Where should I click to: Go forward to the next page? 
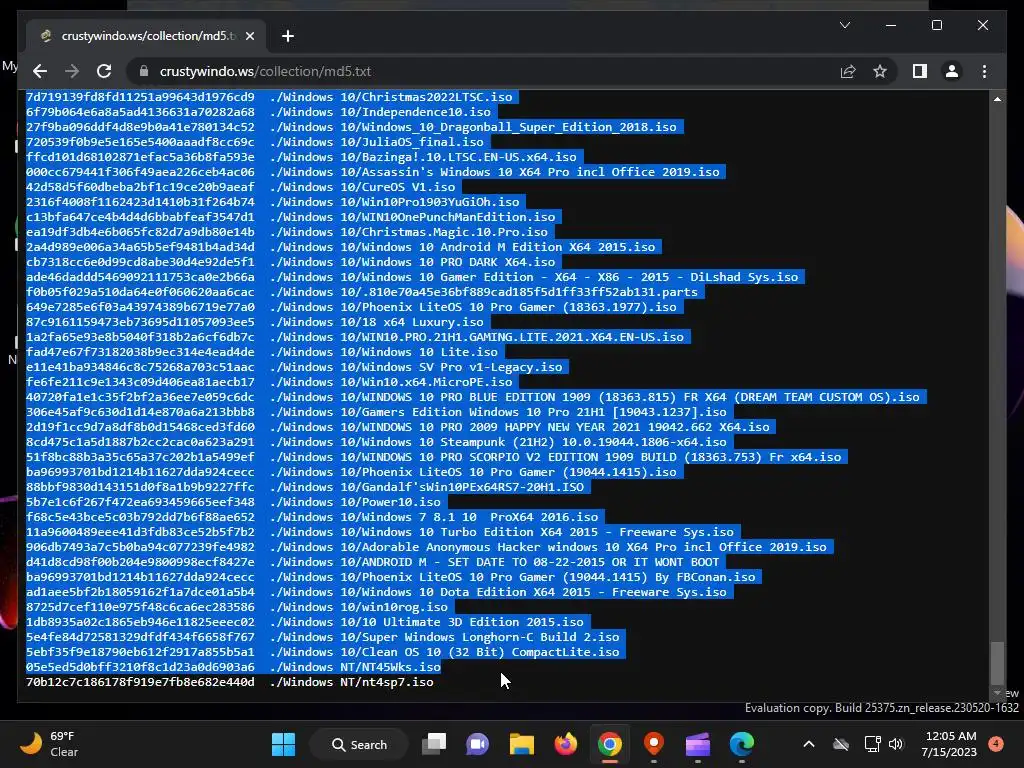click(72, 71)
